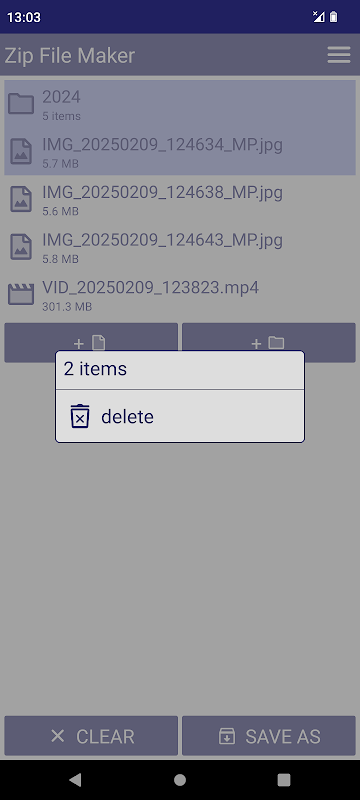Tap Android home navigation button

tap(180, 779)
